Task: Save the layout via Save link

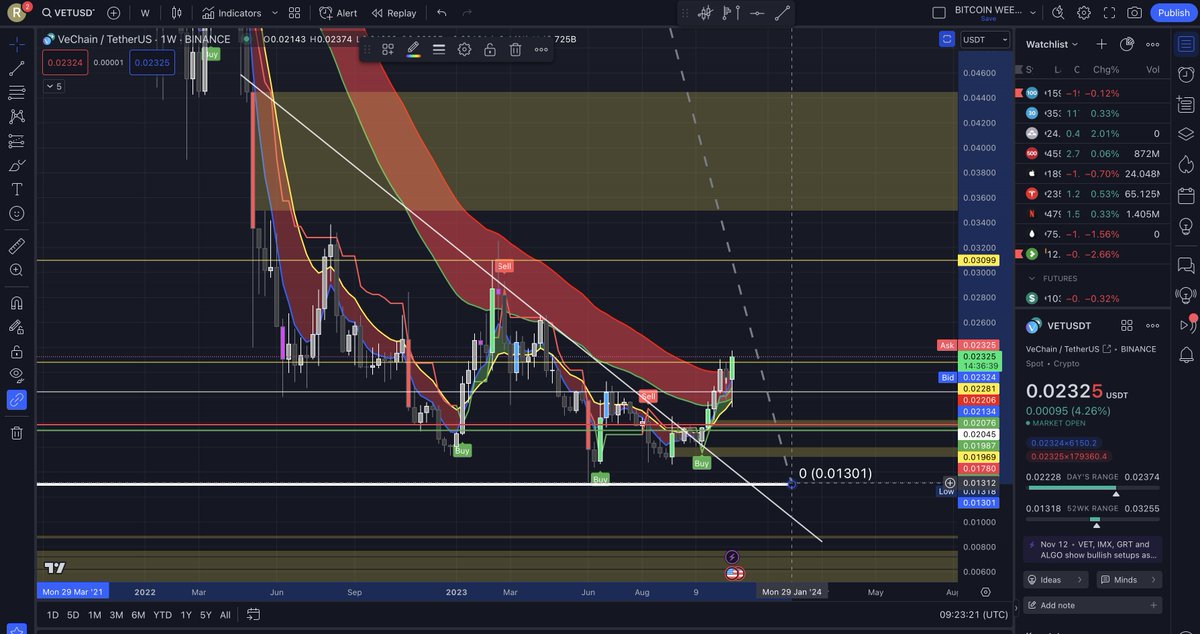Action: [987, 18]
